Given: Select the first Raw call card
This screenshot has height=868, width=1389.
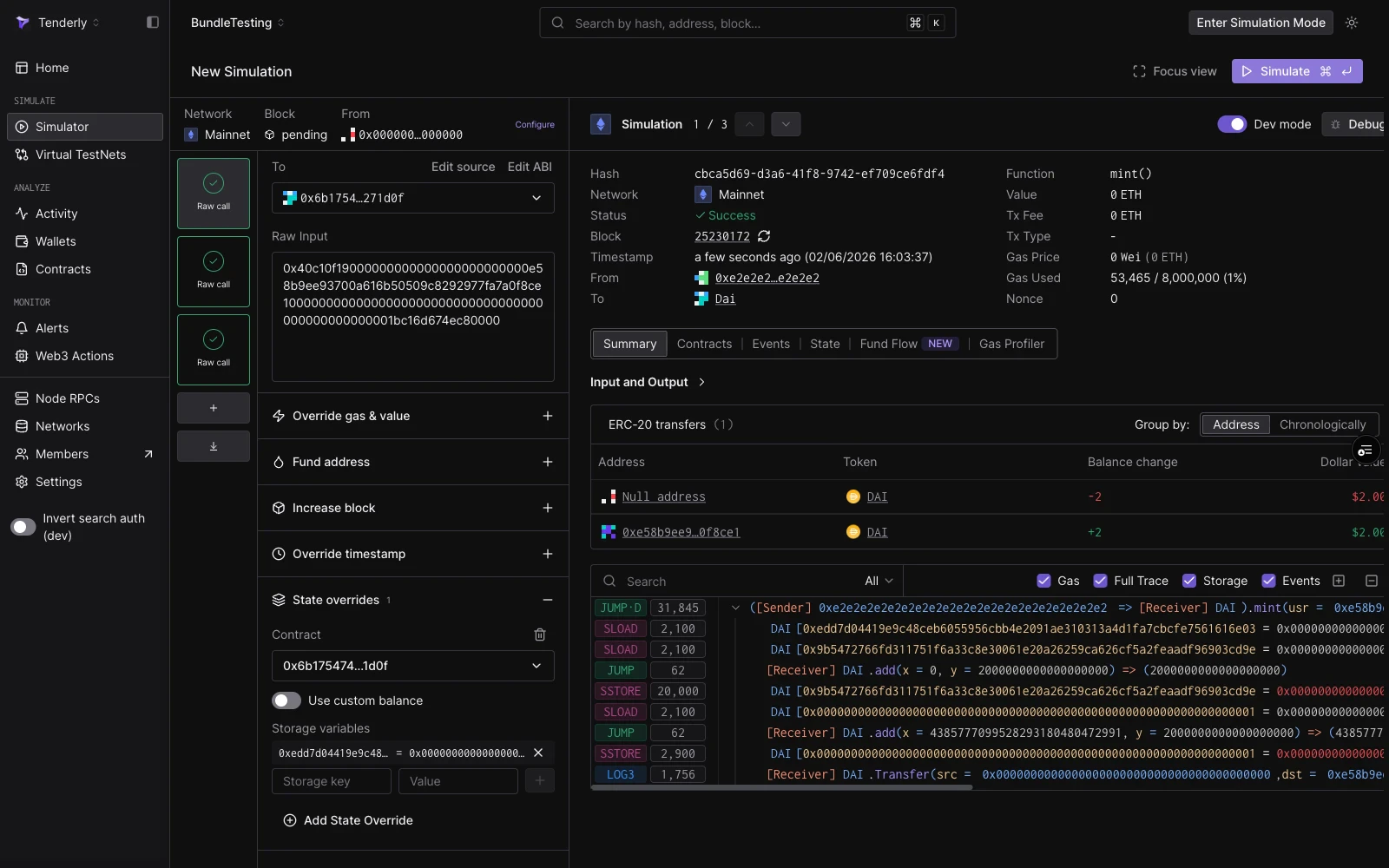Looking at the screenshot, I should click(x=214, y=194).
